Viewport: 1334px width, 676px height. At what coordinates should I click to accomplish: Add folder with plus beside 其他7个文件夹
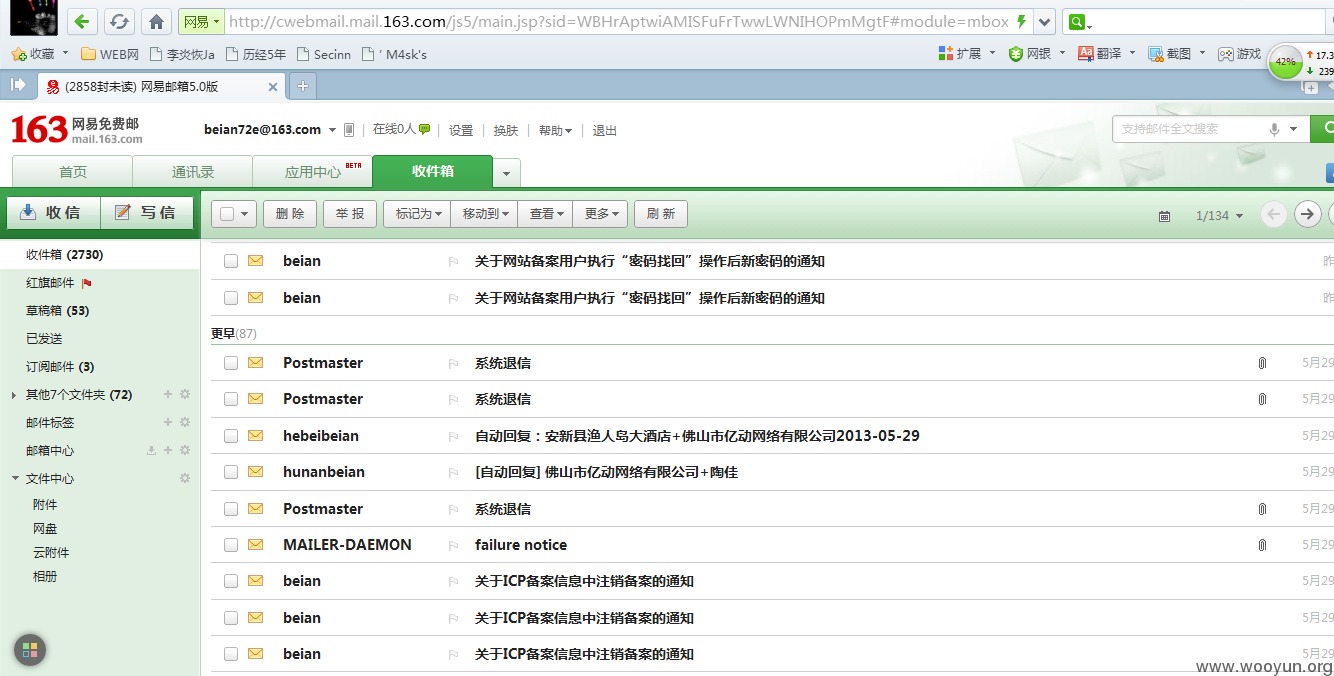tap(168, 395)
